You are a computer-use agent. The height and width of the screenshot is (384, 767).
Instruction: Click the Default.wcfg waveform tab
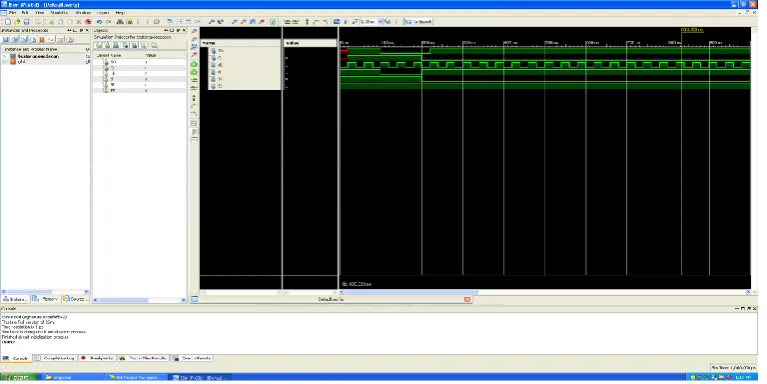click(331, 299)
